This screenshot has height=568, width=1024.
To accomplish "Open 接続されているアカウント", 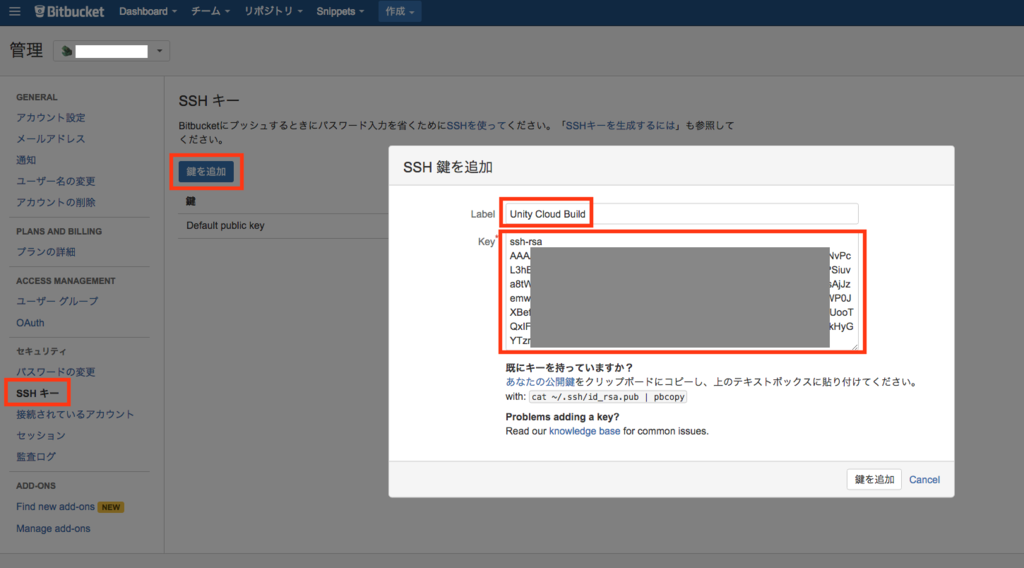I will (75, 414).
